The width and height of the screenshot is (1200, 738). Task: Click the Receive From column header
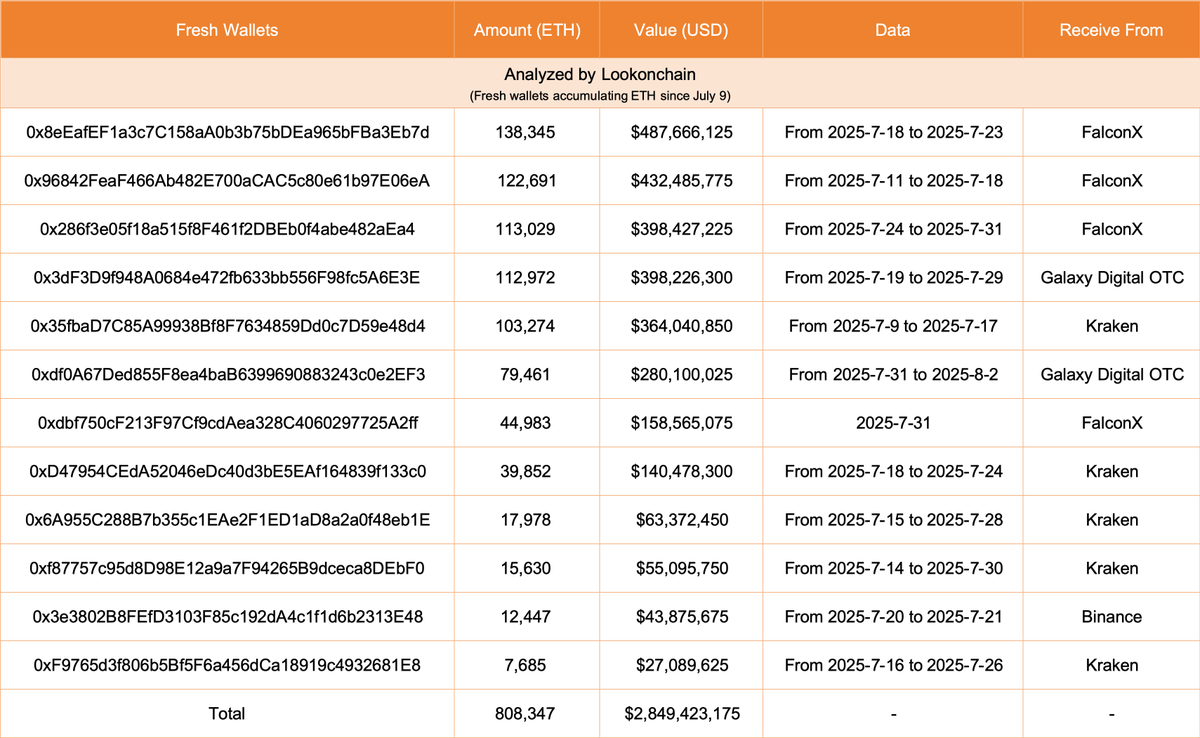(x=1111, y=30)
